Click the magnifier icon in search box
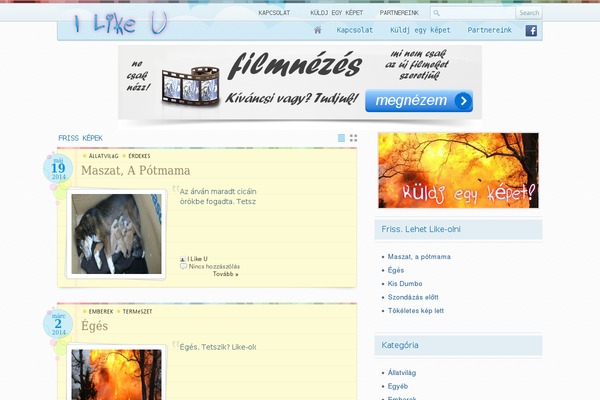Viewport: 600px width, 400px height. pos(436,13)
